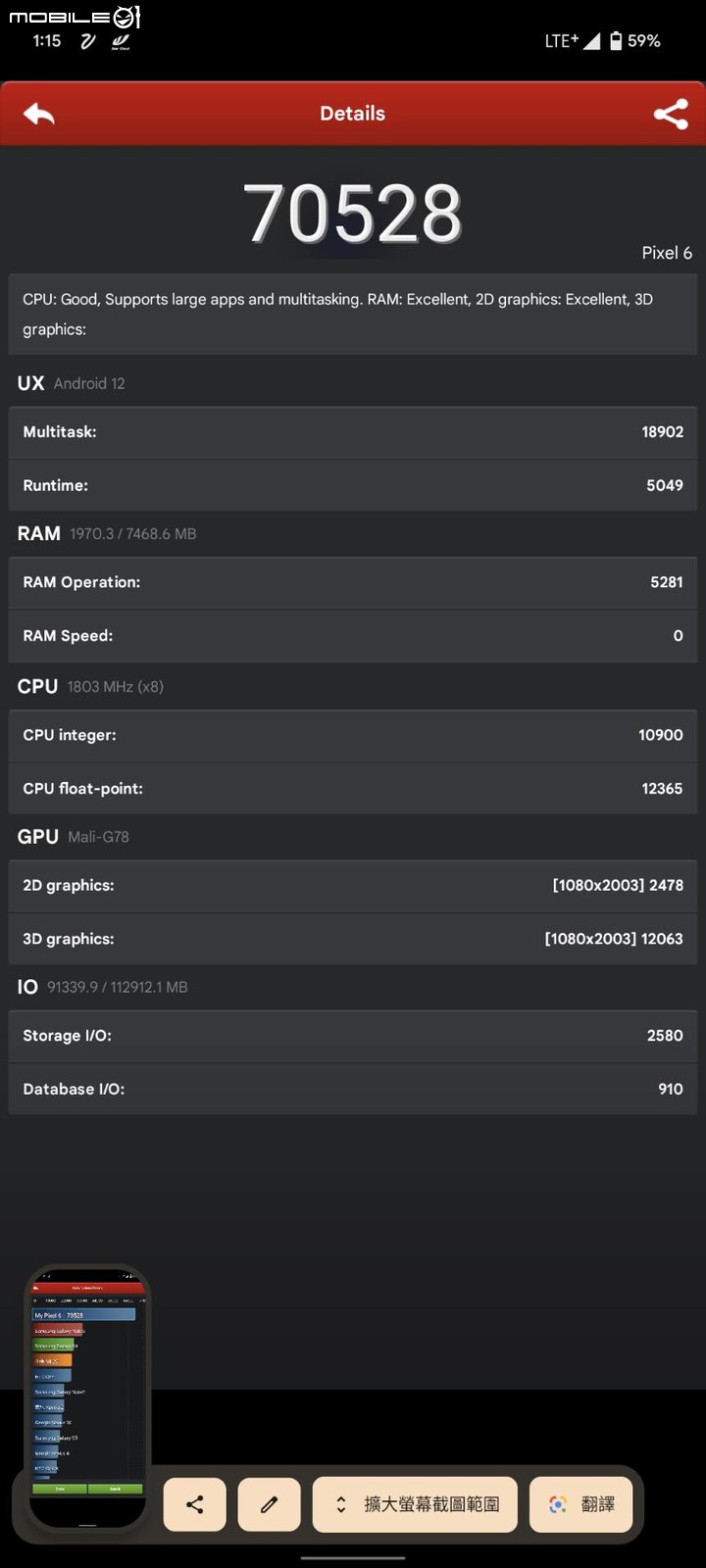Tap the total score 70528

pyautogui.click(x=353, y=214)
